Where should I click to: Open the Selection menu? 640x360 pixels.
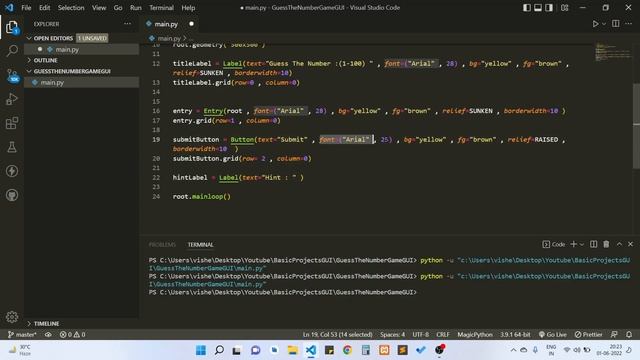[x=71, y=8]
